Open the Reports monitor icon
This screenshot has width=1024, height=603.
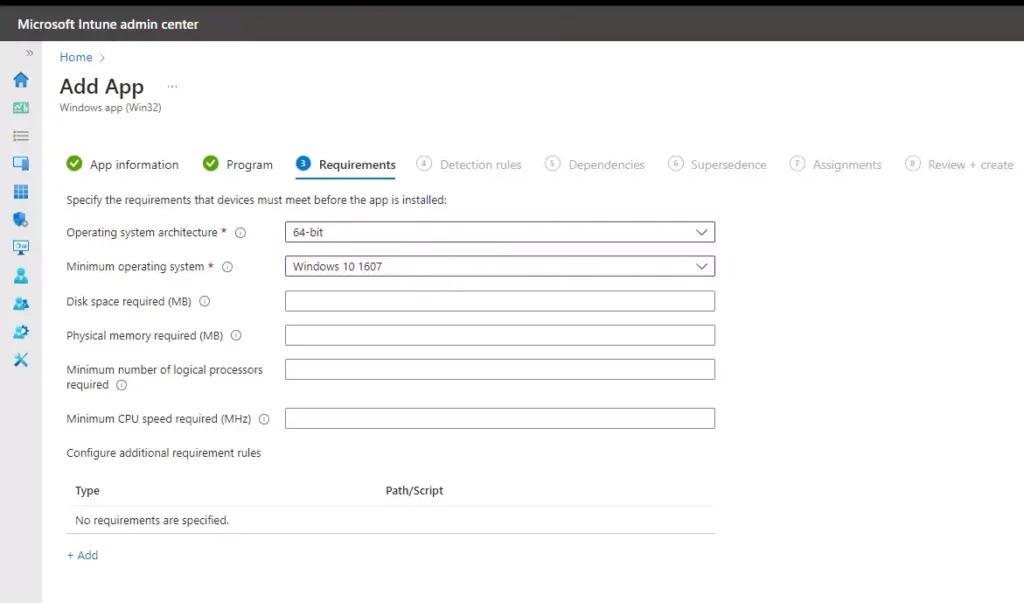coord(21,248)
